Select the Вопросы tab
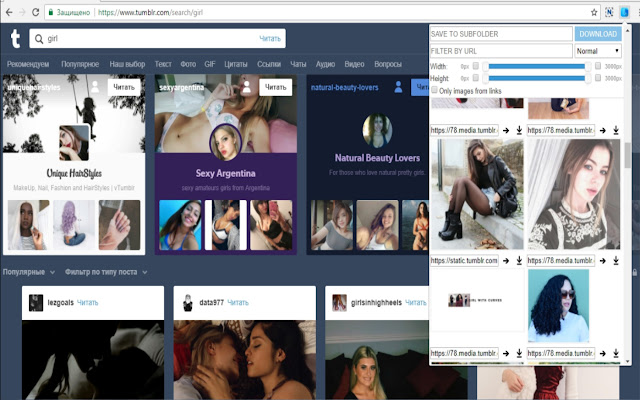 tap(388, 64)
